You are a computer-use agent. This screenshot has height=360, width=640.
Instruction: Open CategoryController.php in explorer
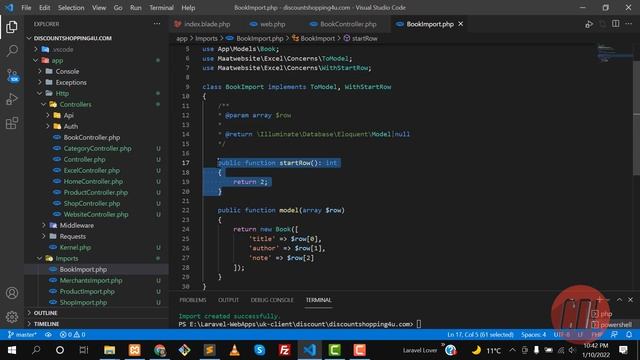point(97,149)
